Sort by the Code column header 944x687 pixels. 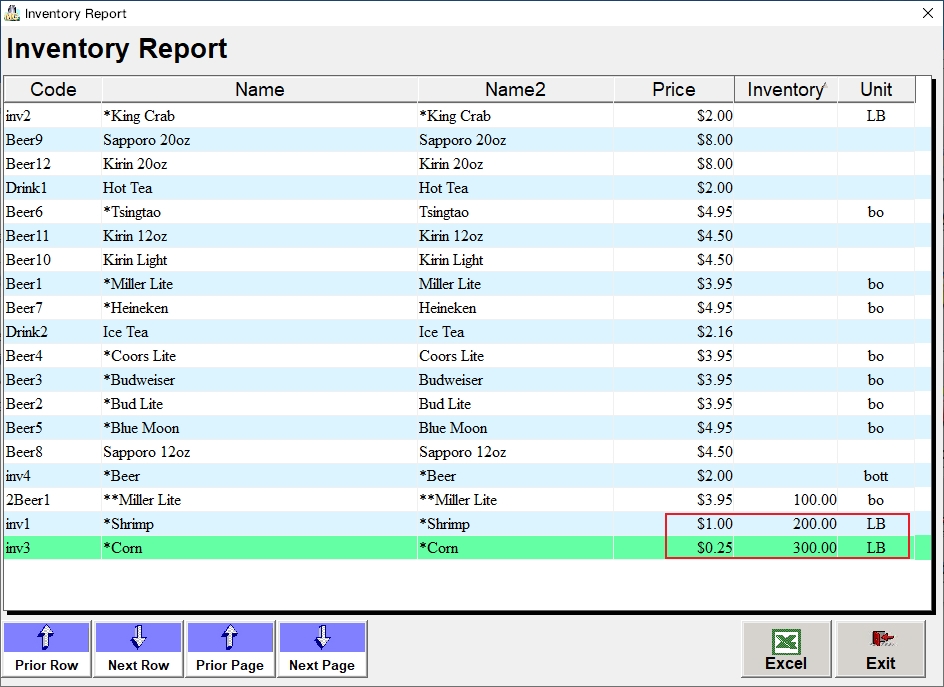53,90
